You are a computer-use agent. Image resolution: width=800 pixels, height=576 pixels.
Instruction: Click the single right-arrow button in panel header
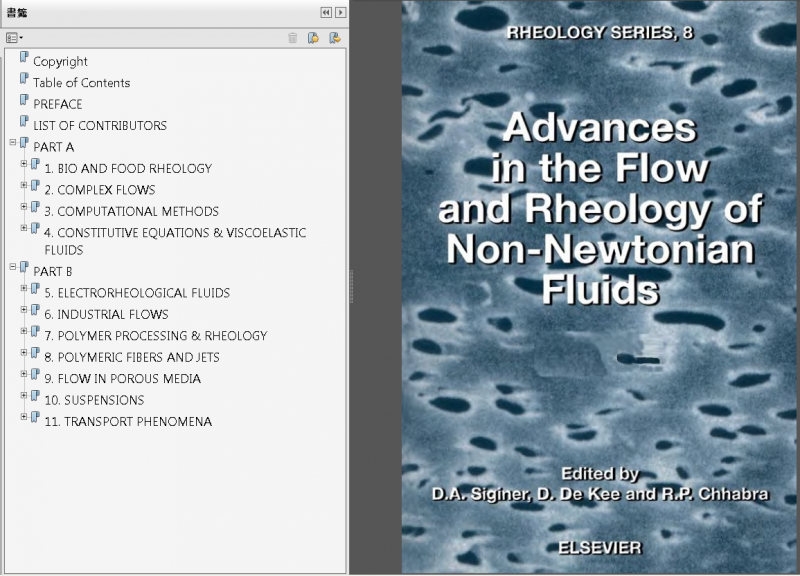point(340,13)
